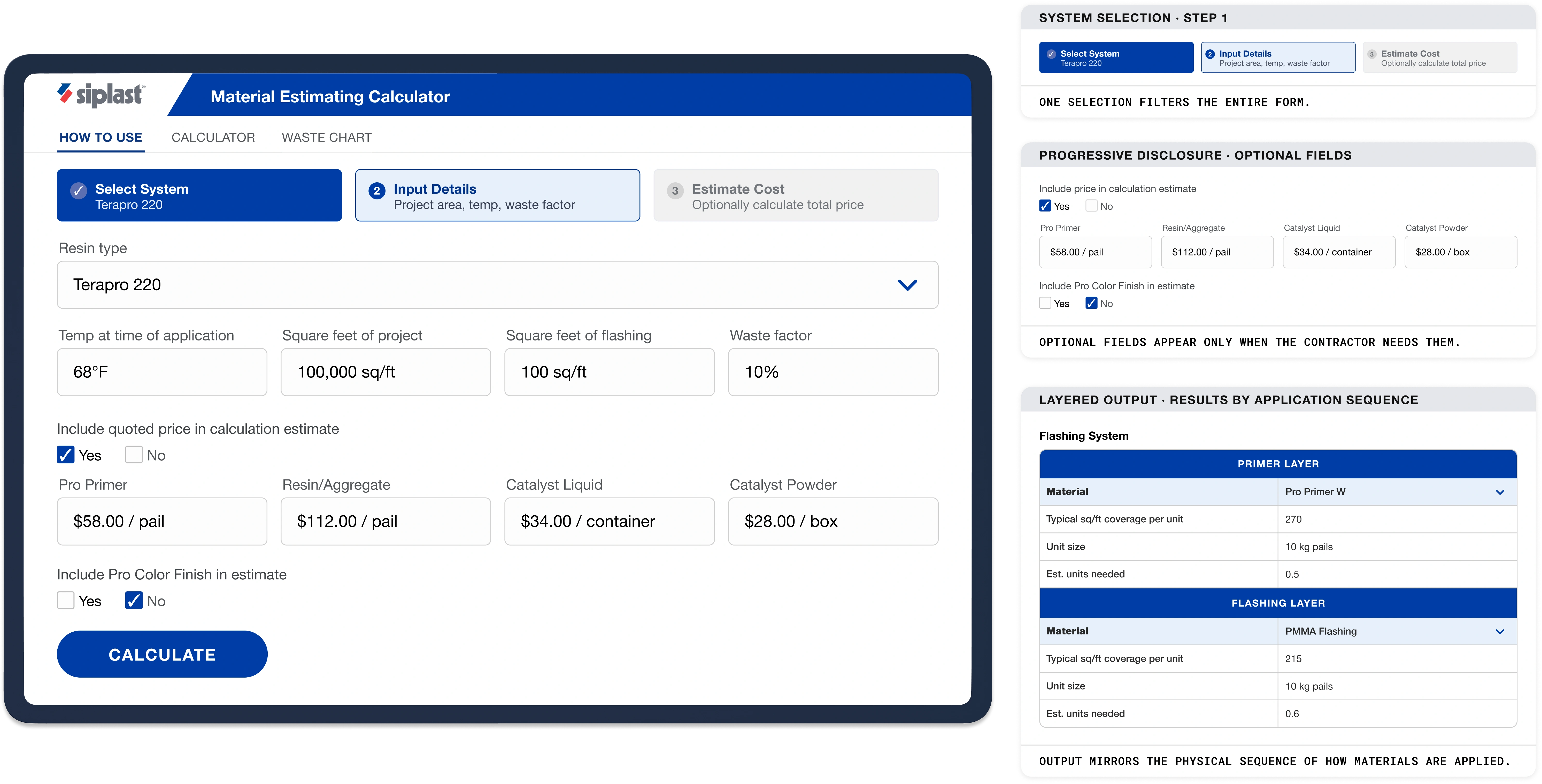The height and width of the screenshot is (784, 1542).
Task: Click the Temp at time of application field
Action: pos(162,372)
